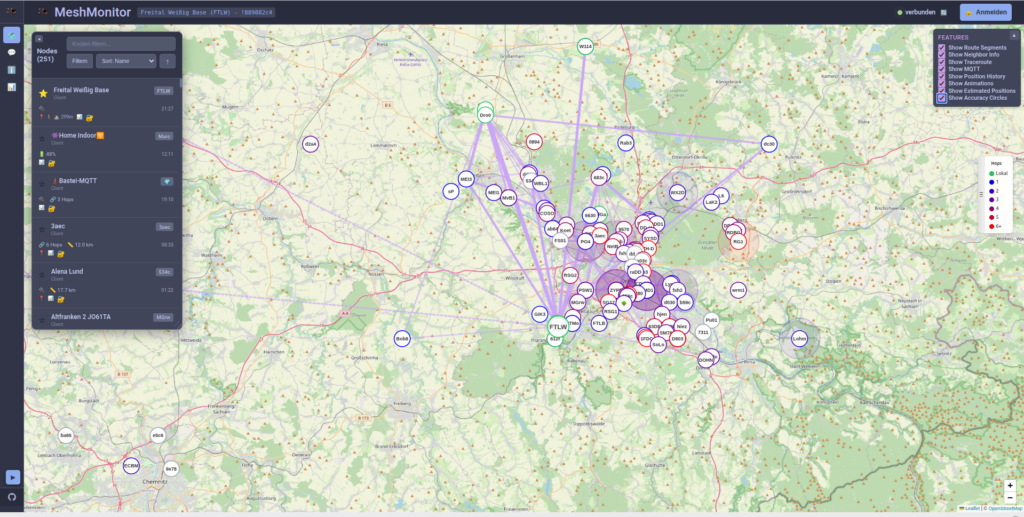Toggle the Show MQTT checkbox

point(941,68)
